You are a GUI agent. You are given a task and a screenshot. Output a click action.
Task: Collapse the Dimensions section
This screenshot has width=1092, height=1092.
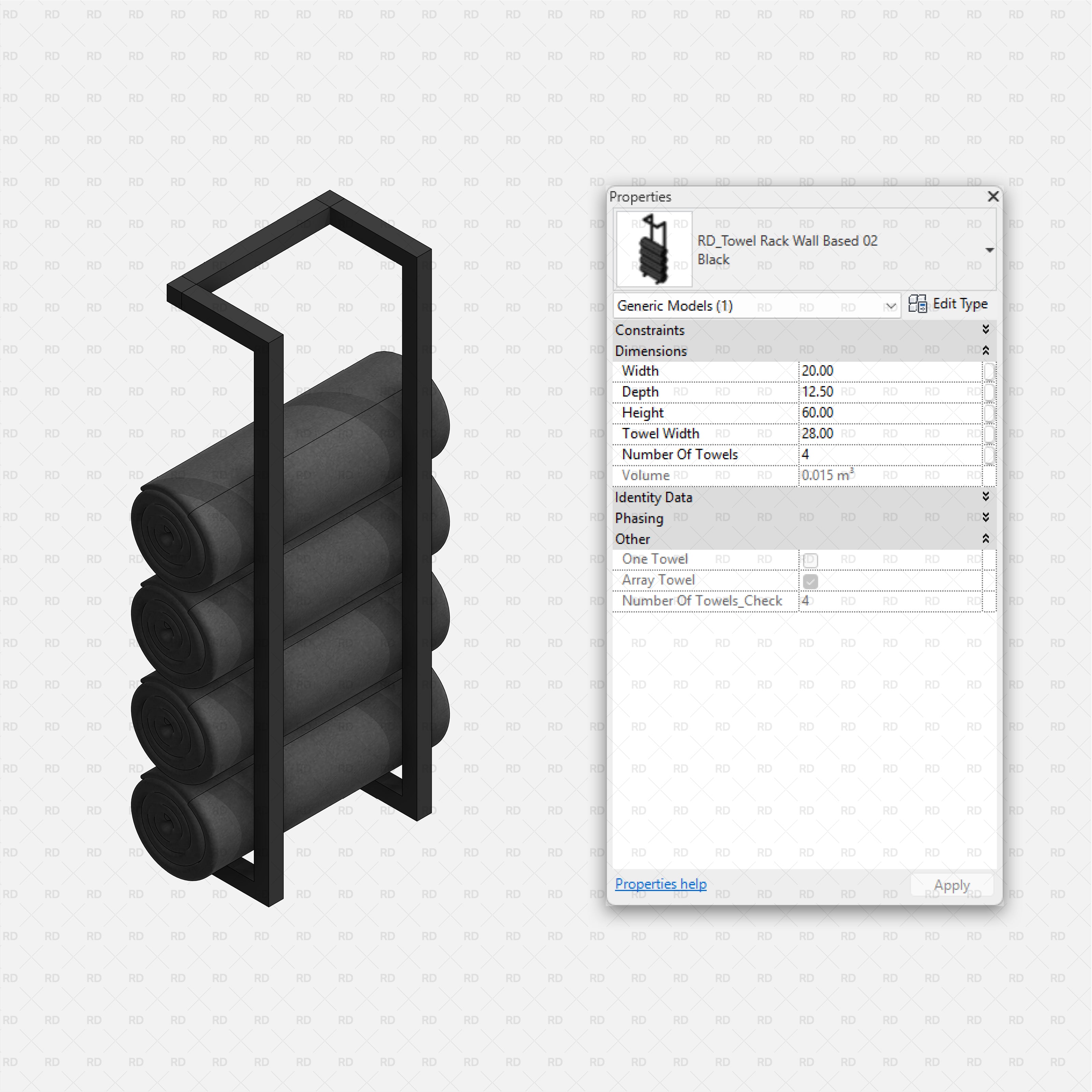point(986,350)
